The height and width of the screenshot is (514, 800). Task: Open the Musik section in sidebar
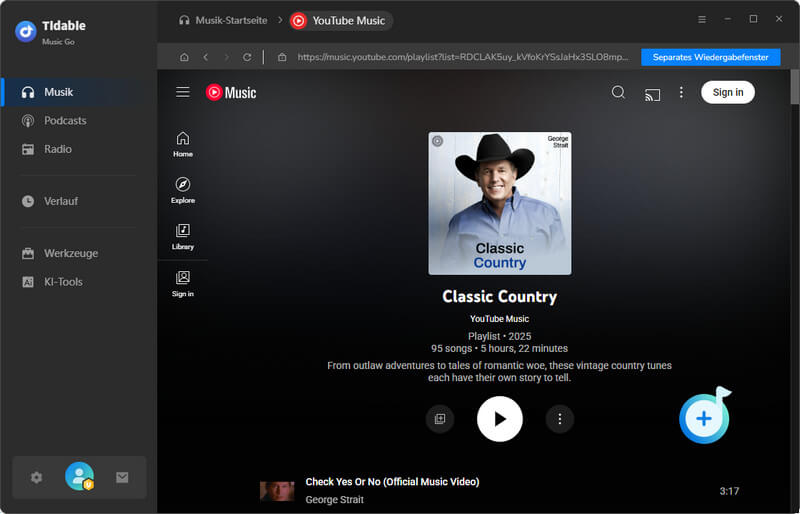pos(79,92)
